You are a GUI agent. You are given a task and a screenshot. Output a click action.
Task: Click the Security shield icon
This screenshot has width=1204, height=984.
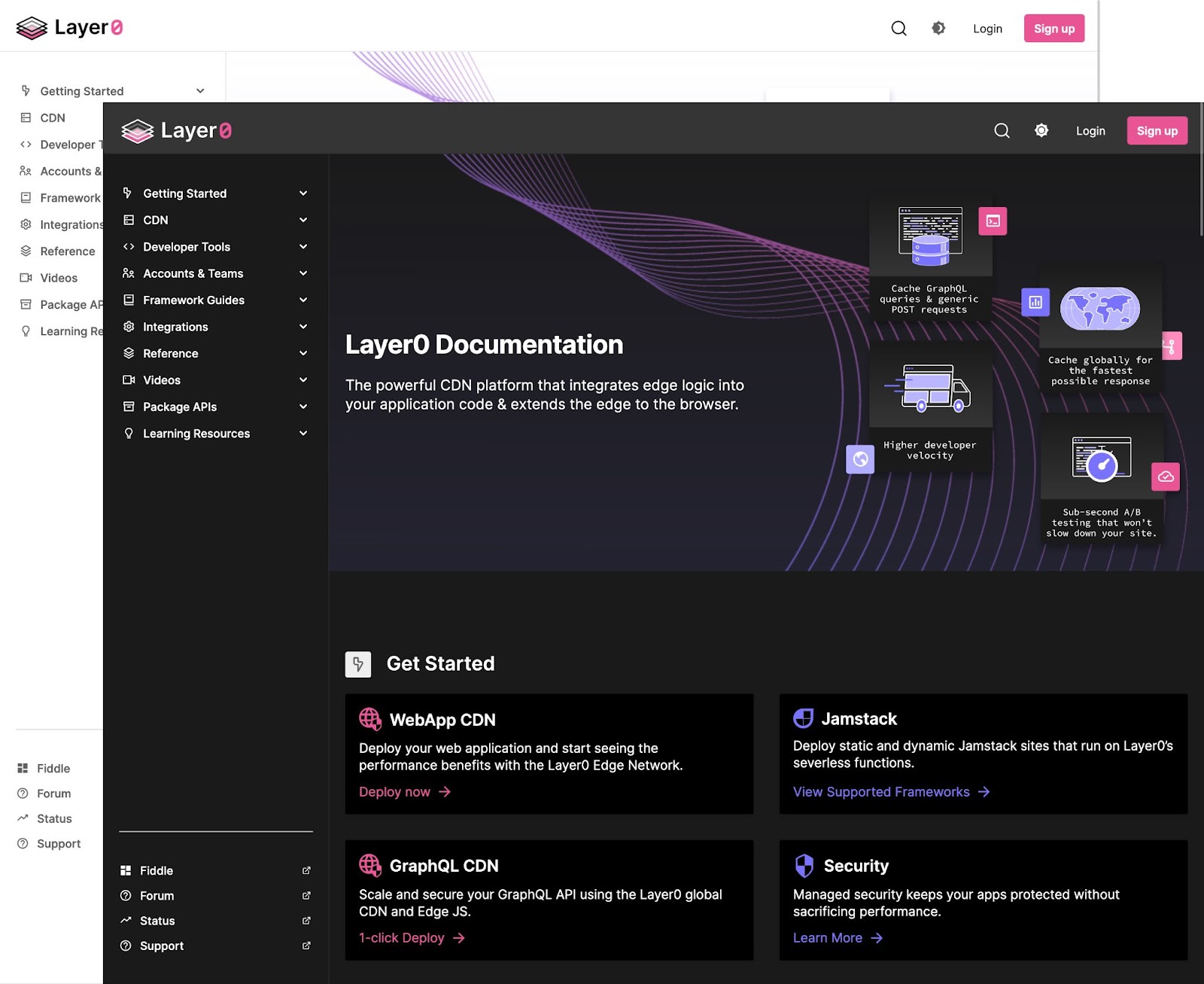[804, 865]
